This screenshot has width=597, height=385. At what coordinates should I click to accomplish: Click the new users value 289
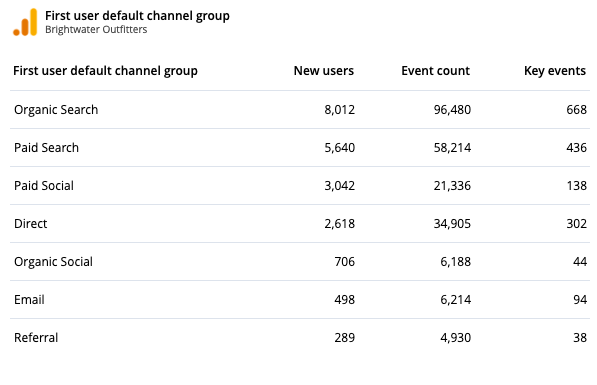pyautogui.click(x=345, y=338)
